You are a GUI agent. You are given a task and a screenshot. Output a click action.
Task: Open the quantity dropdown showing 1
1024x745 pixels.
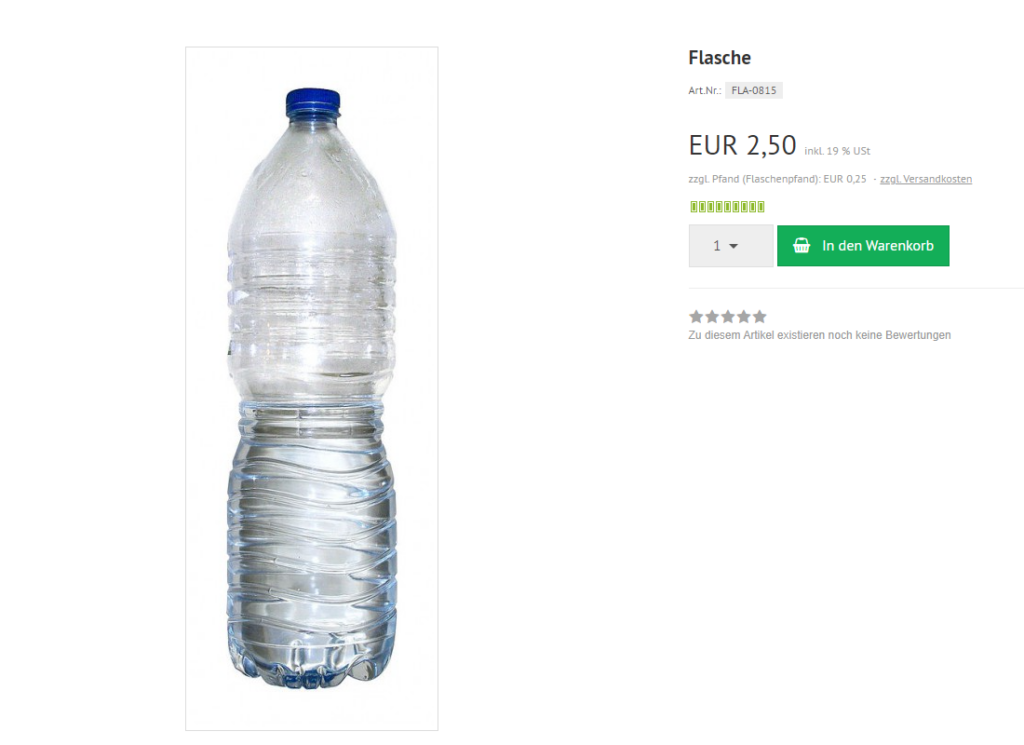point(730,246)
